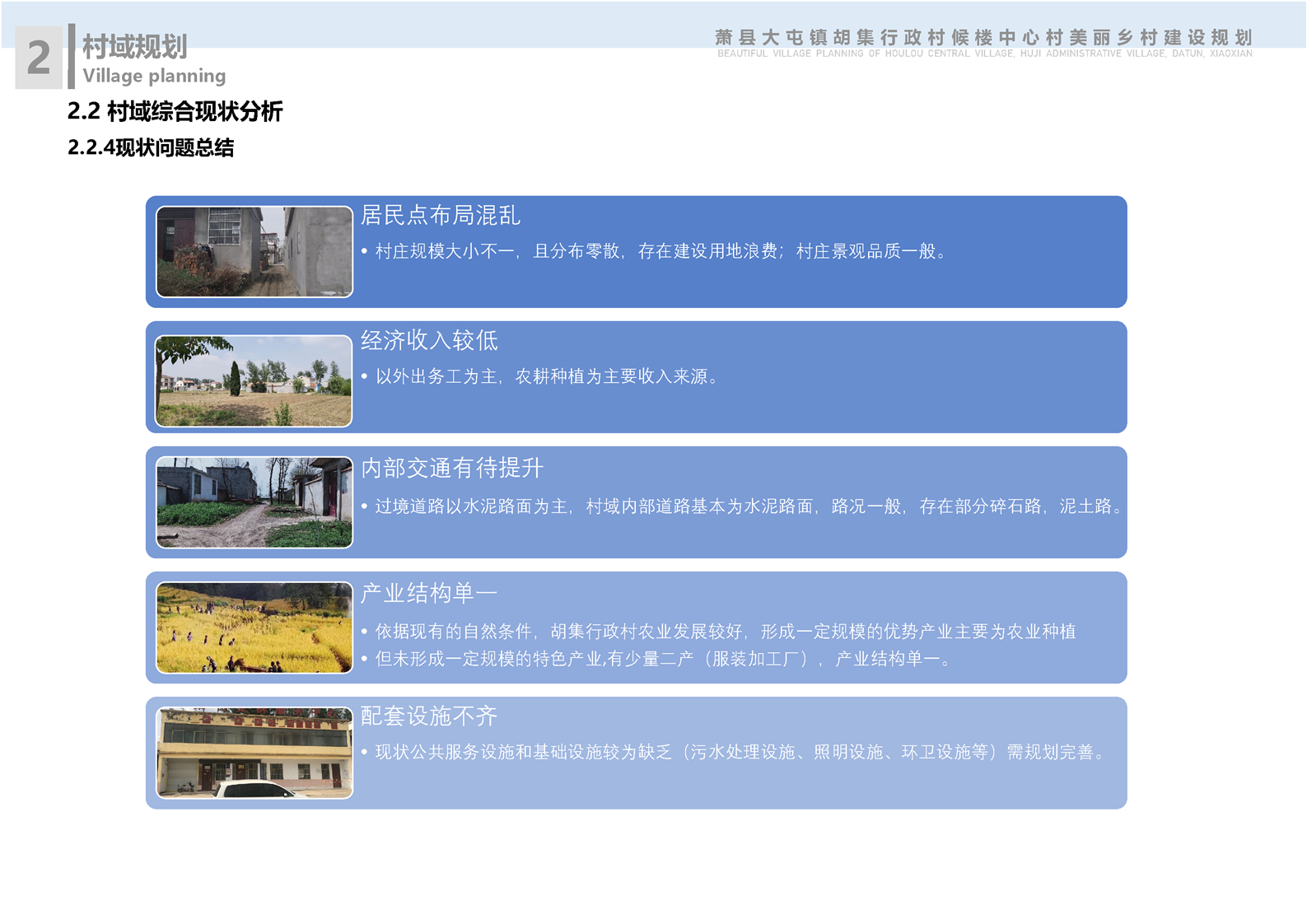The width and height of the screenshot is (1307, 924).
Task: Click the 配套设施不齐 heading
Action: click(x=429, y=716)
